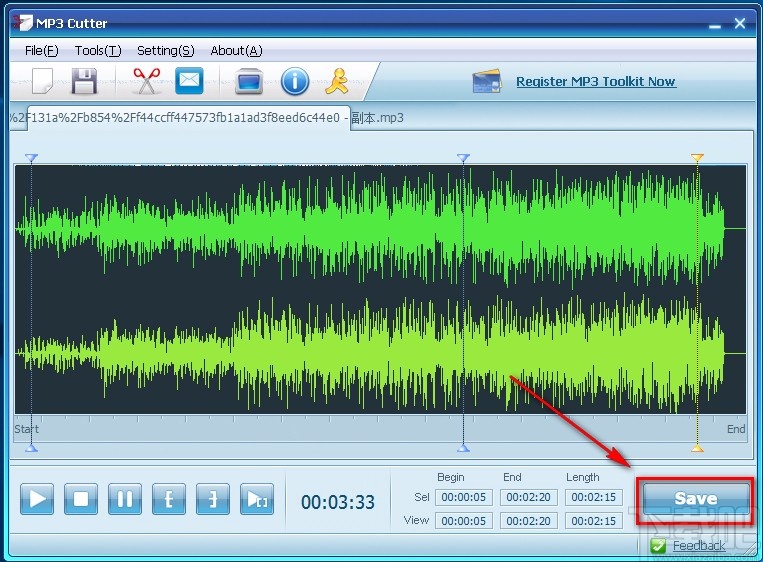This screenshot has height=562, width=763.
Task: Click the 00:03:33 time display
Action: point(338,502)
